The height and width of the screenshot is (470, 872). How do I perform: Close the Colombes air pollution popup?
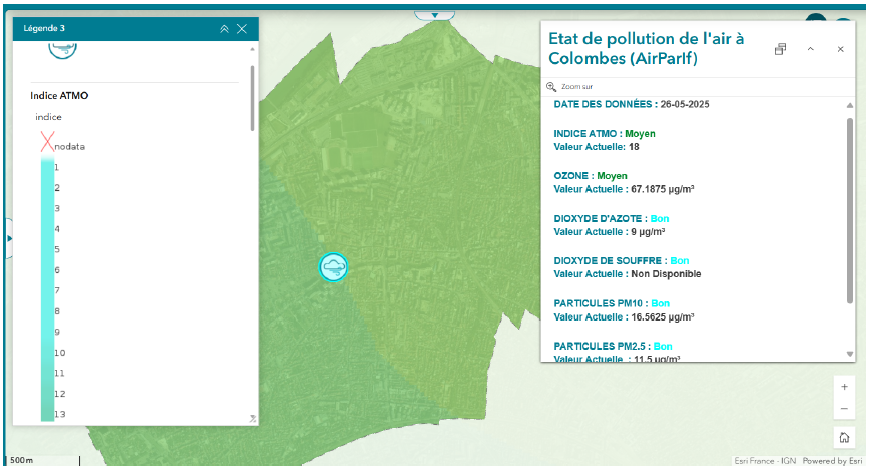[840, 49]
